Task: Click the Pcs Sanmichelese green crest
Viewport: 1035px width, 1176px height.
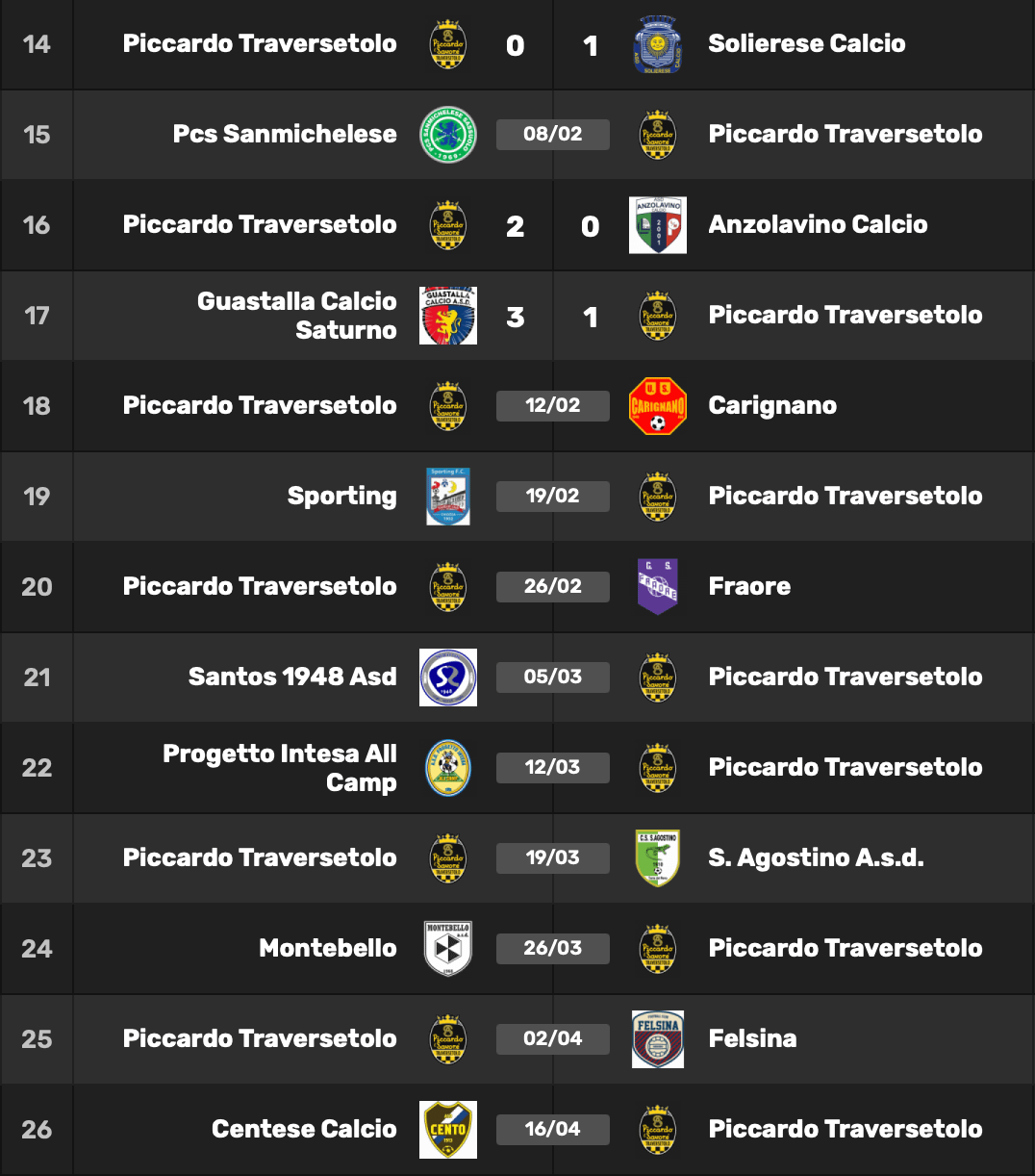Action: 448,135
